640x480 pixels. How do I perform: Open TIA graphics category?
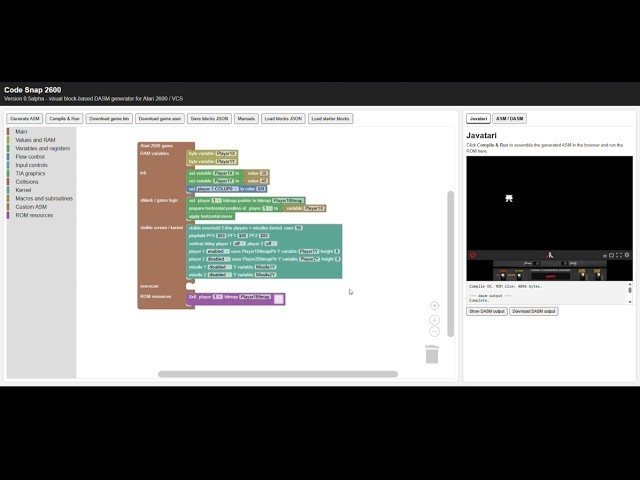pos(30,173)
